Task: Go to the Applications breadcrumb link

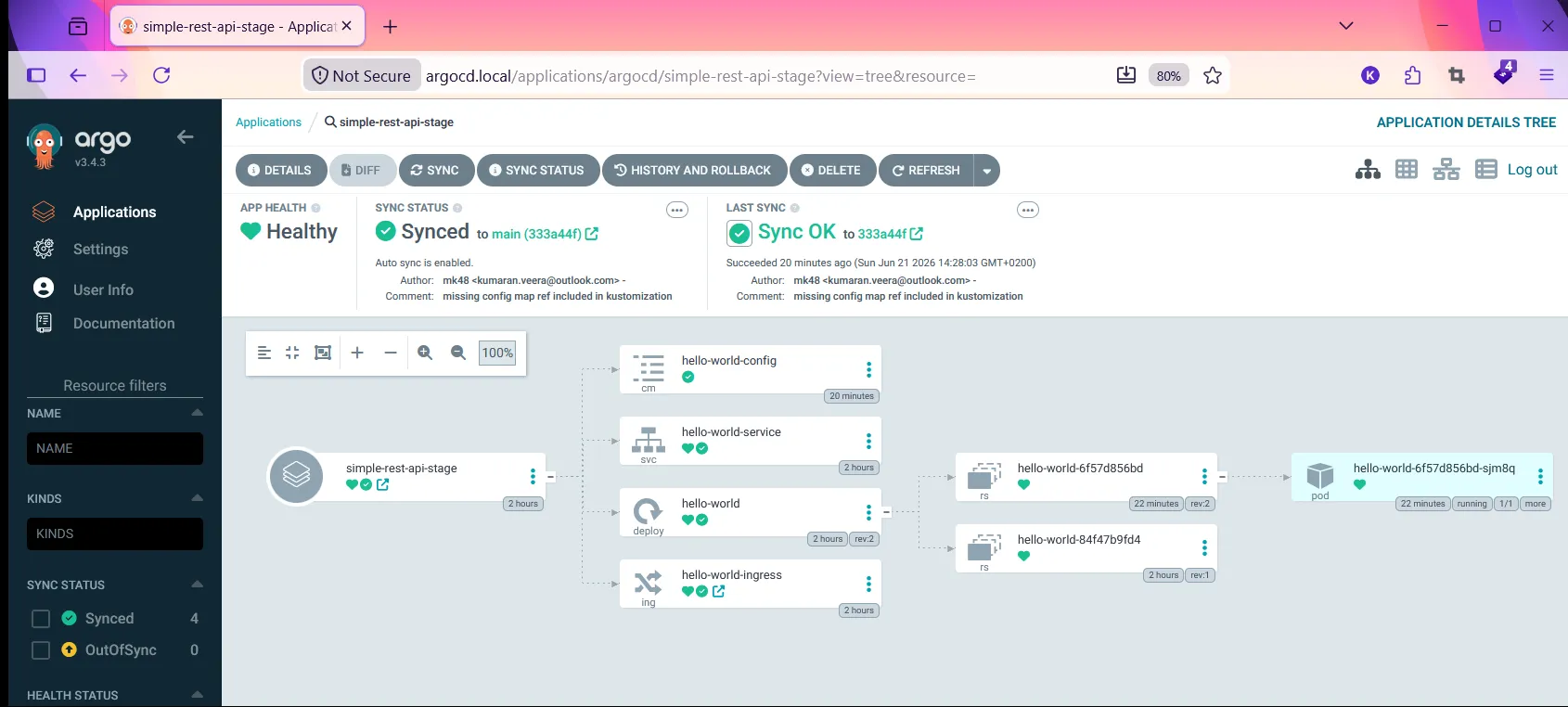Action: pos(268,122)
